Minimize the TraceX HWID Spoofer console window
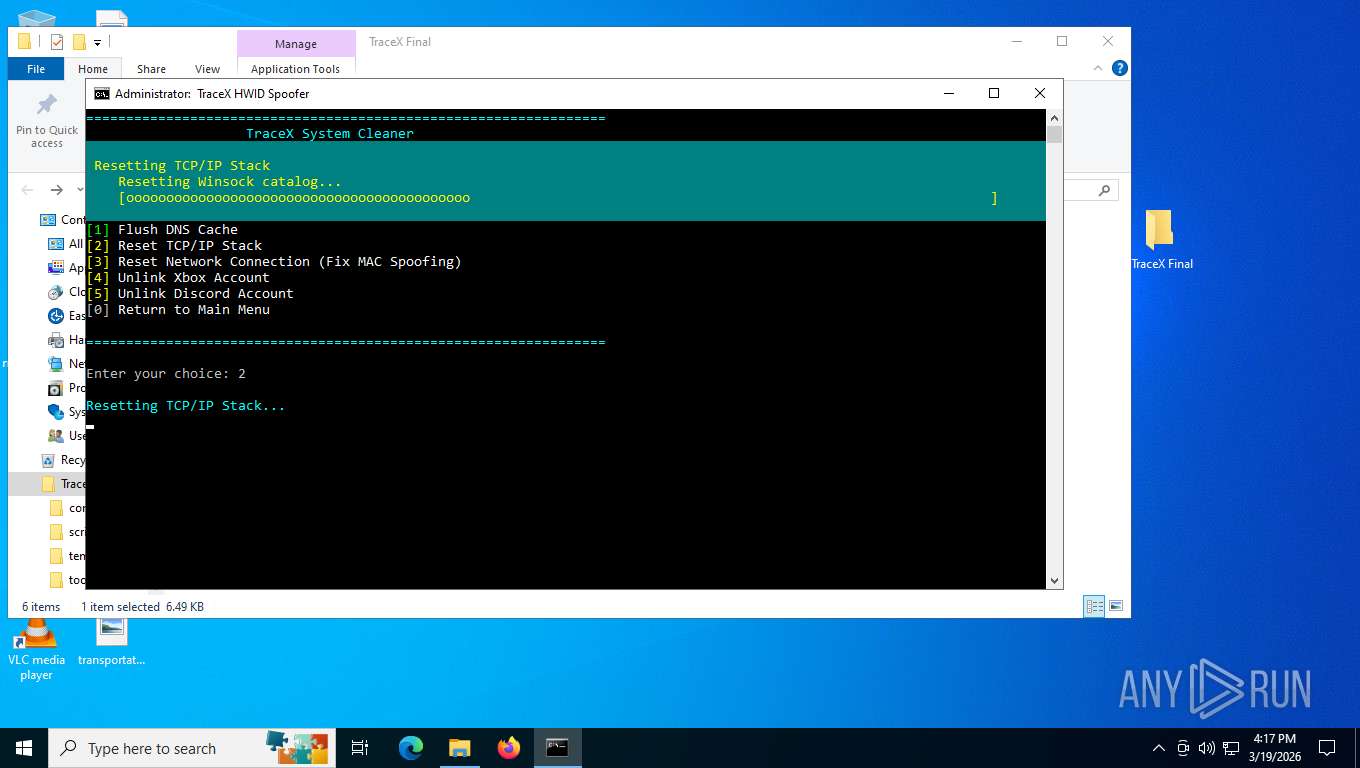 click(948, 93)
